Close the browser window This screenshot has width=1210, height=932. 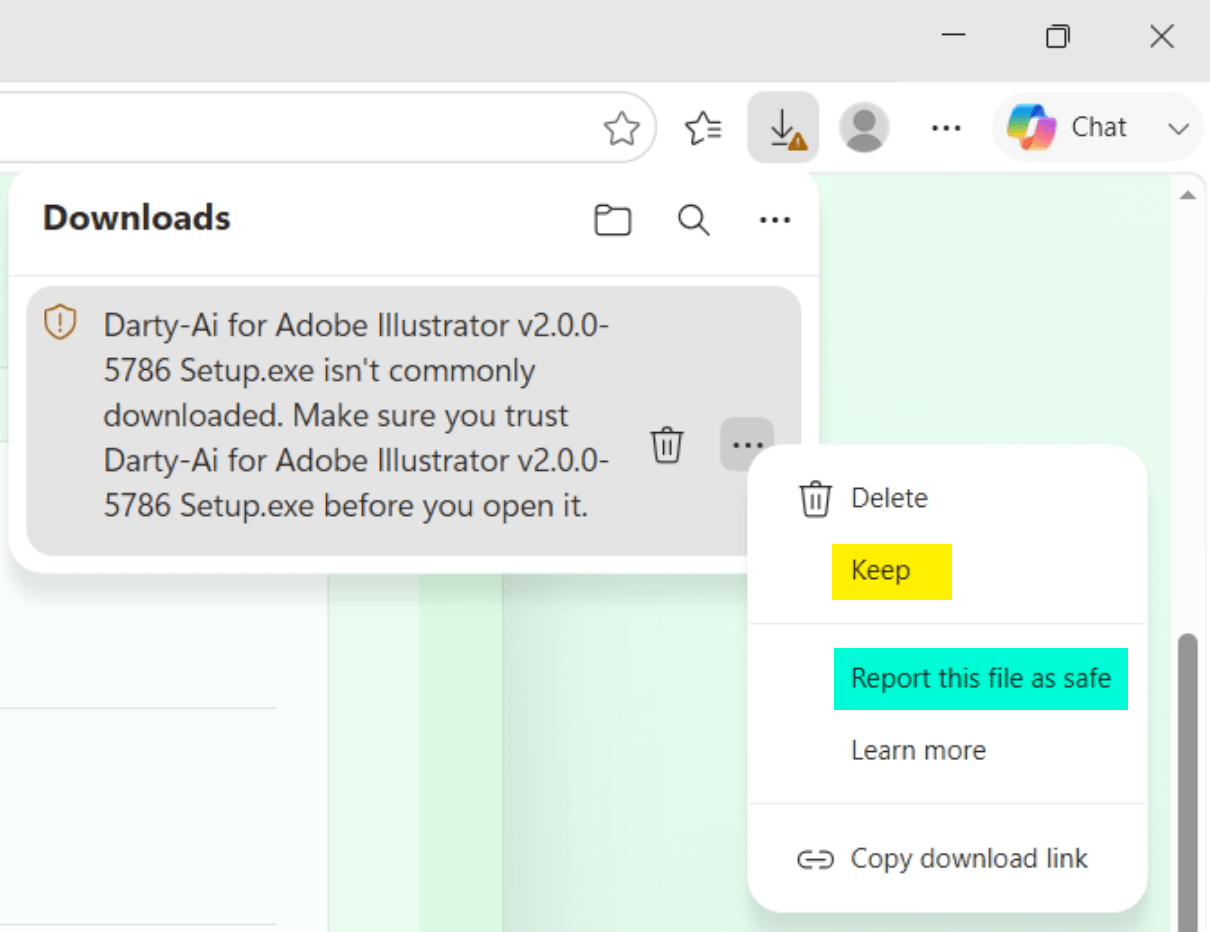(1162, 37)
